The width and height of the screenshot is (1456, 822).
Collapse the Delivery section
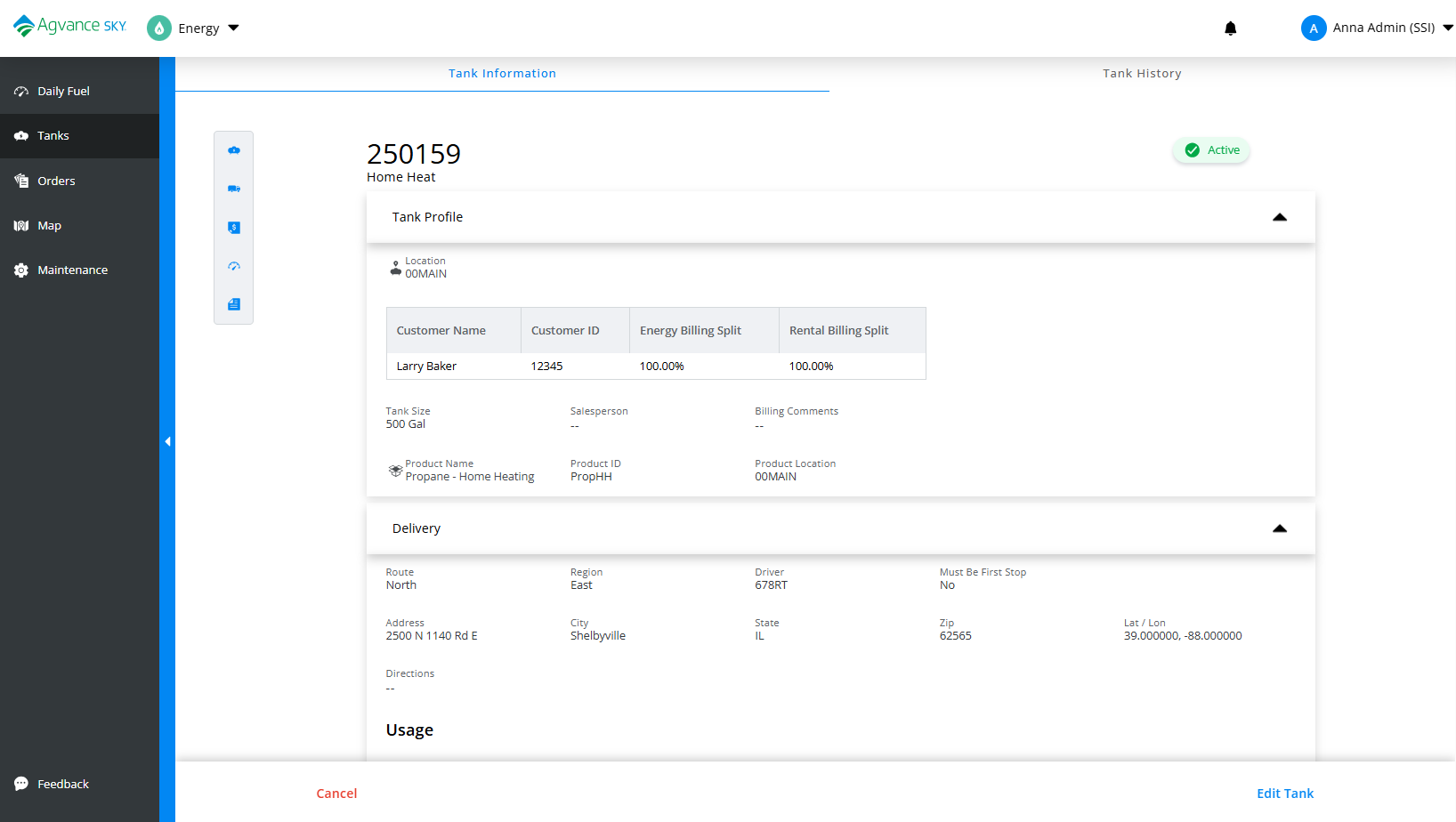[x=1280, y=528]
